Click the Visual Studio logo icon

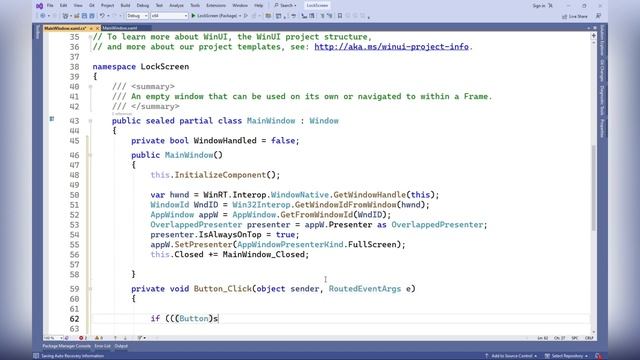(x=39, y=6)
